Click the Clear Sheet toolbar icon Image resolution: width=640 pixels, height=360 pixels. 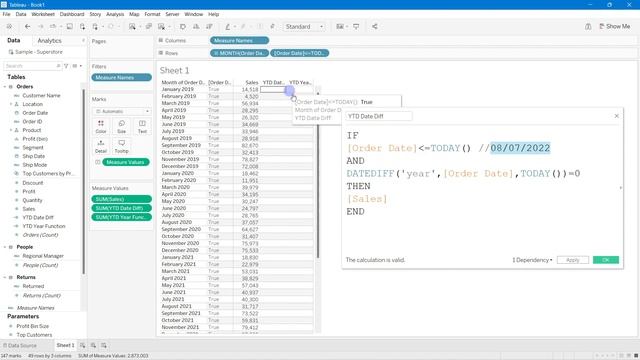coord(162,27)
